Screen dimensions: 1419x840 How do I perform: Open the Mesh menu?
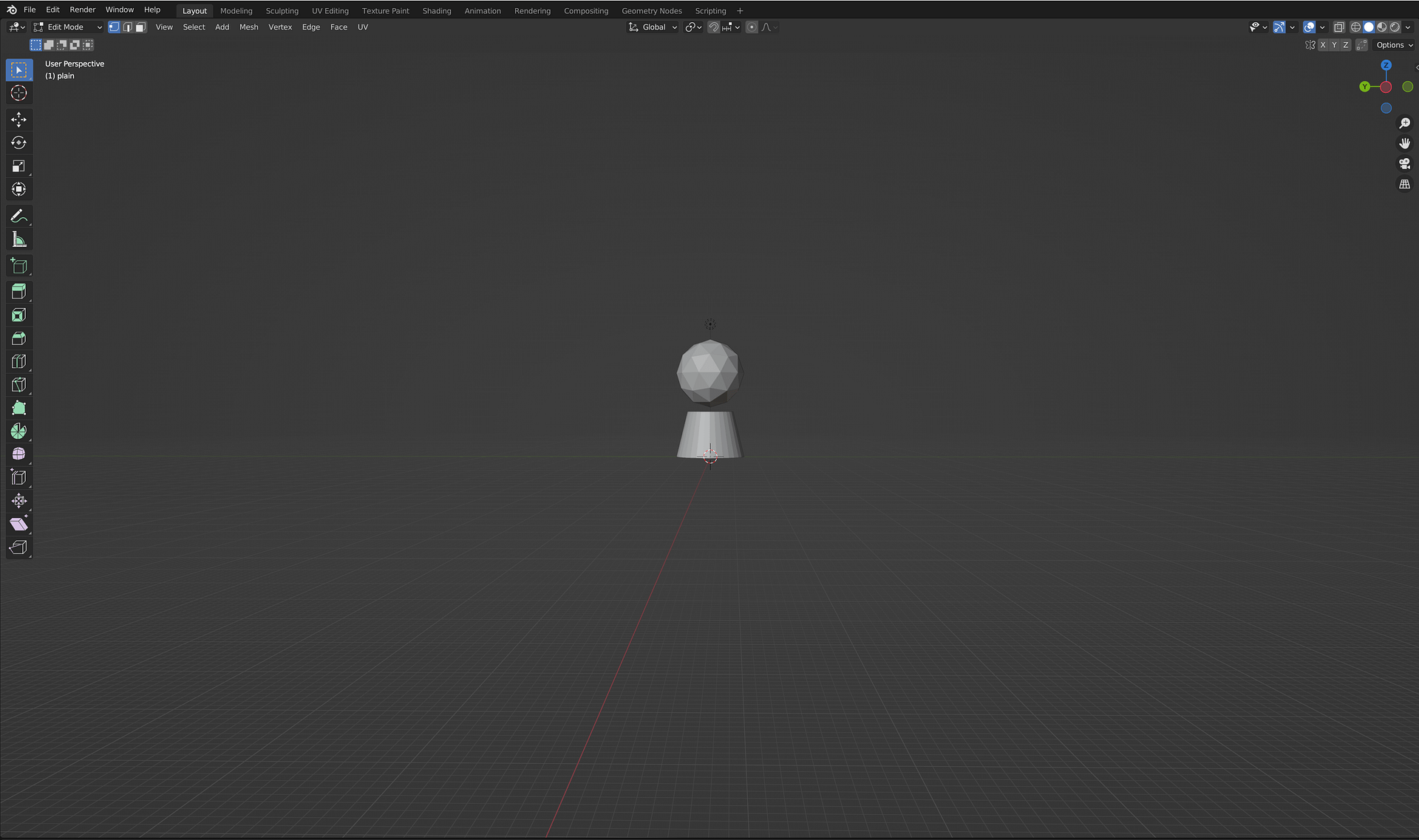coord(248,27)
